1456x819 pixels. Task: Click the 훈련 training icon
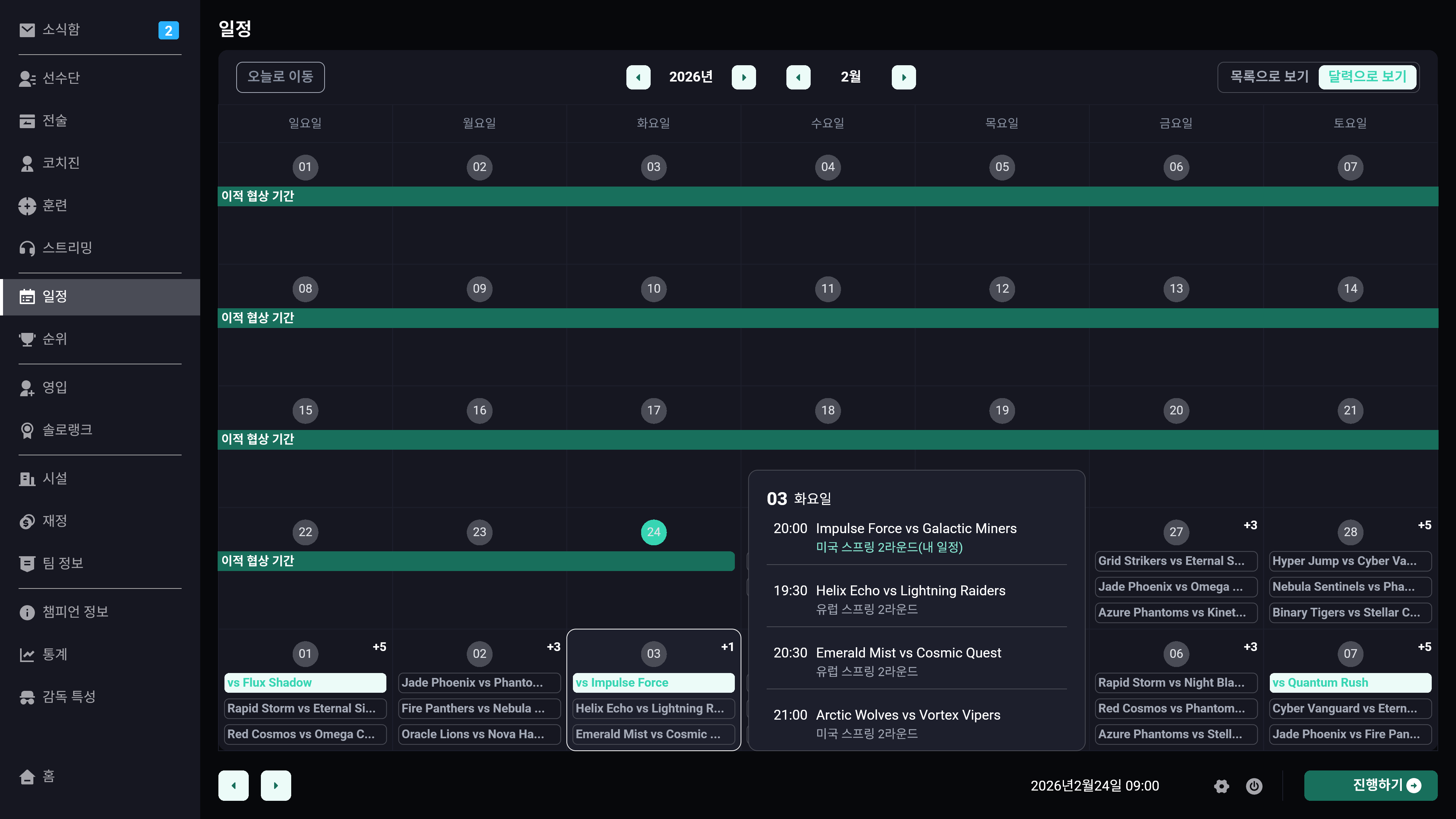pyautogui.click(x=27, y=206)
